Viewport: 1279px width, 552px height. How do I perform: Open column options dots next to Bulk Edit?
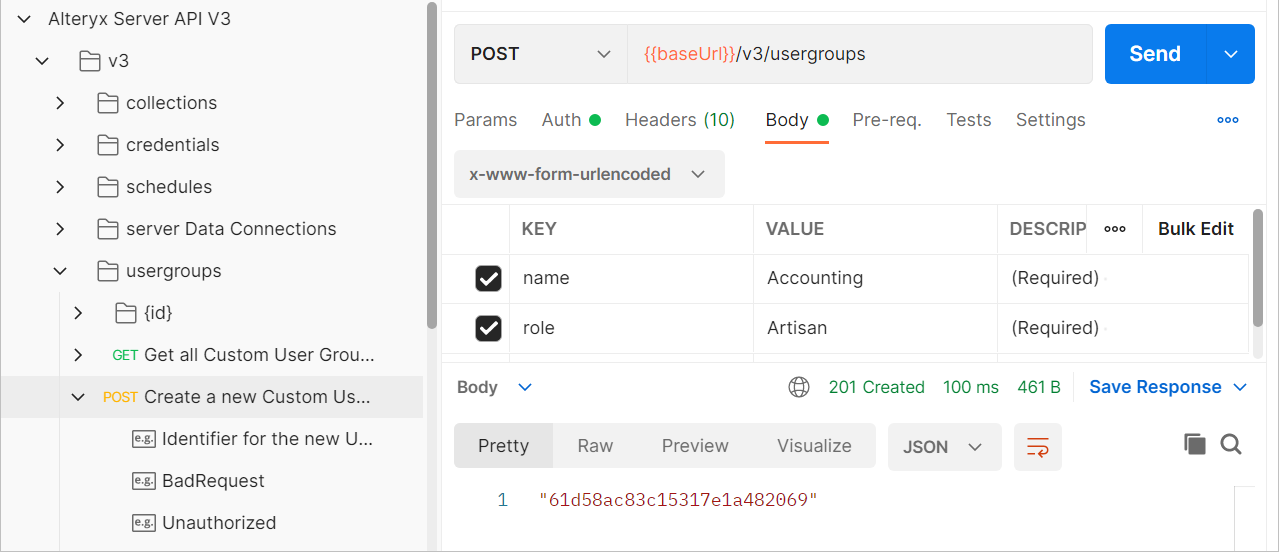1114,229
